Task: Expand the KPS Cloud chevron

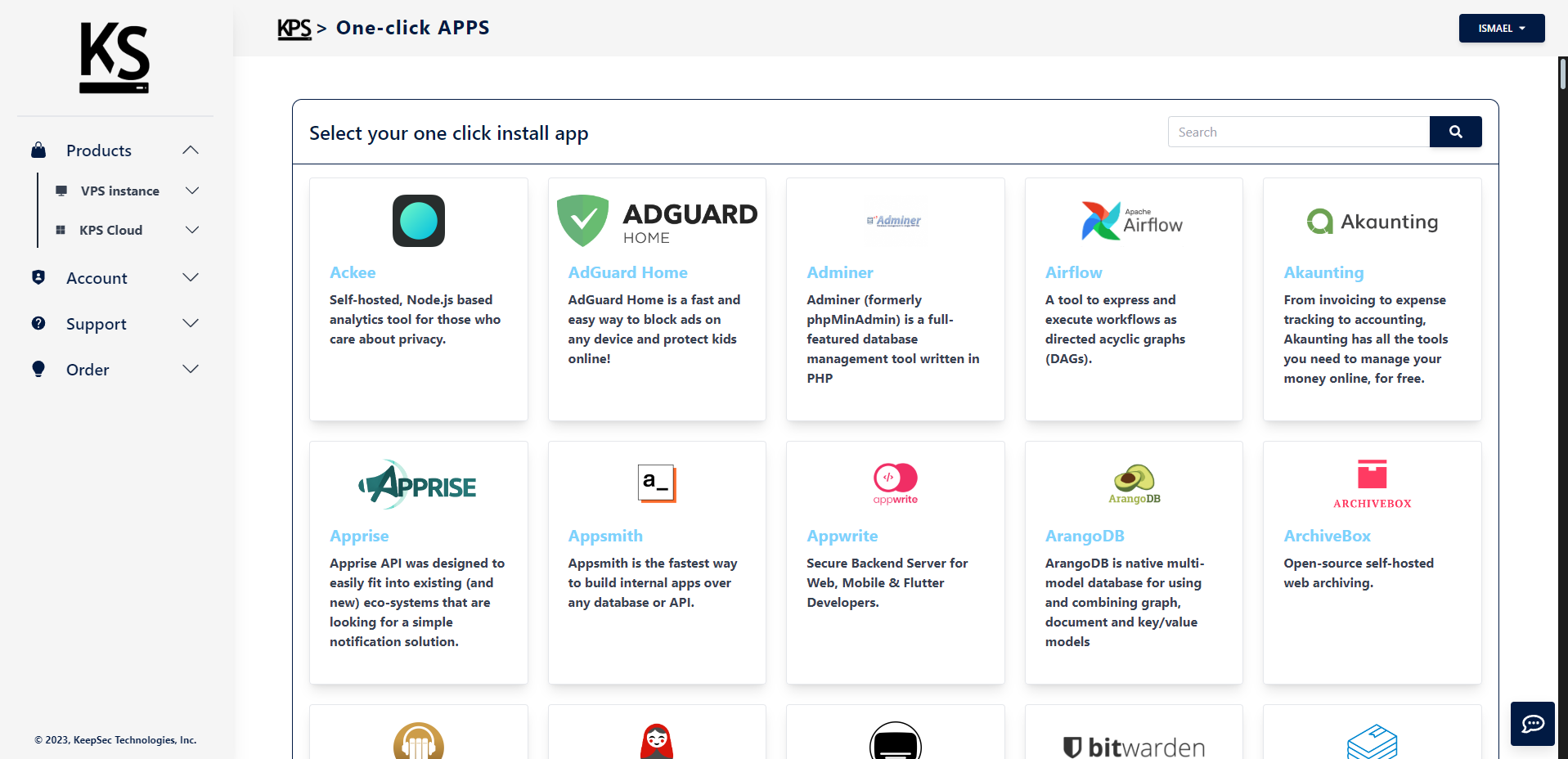Action: [x=192, y=230]
